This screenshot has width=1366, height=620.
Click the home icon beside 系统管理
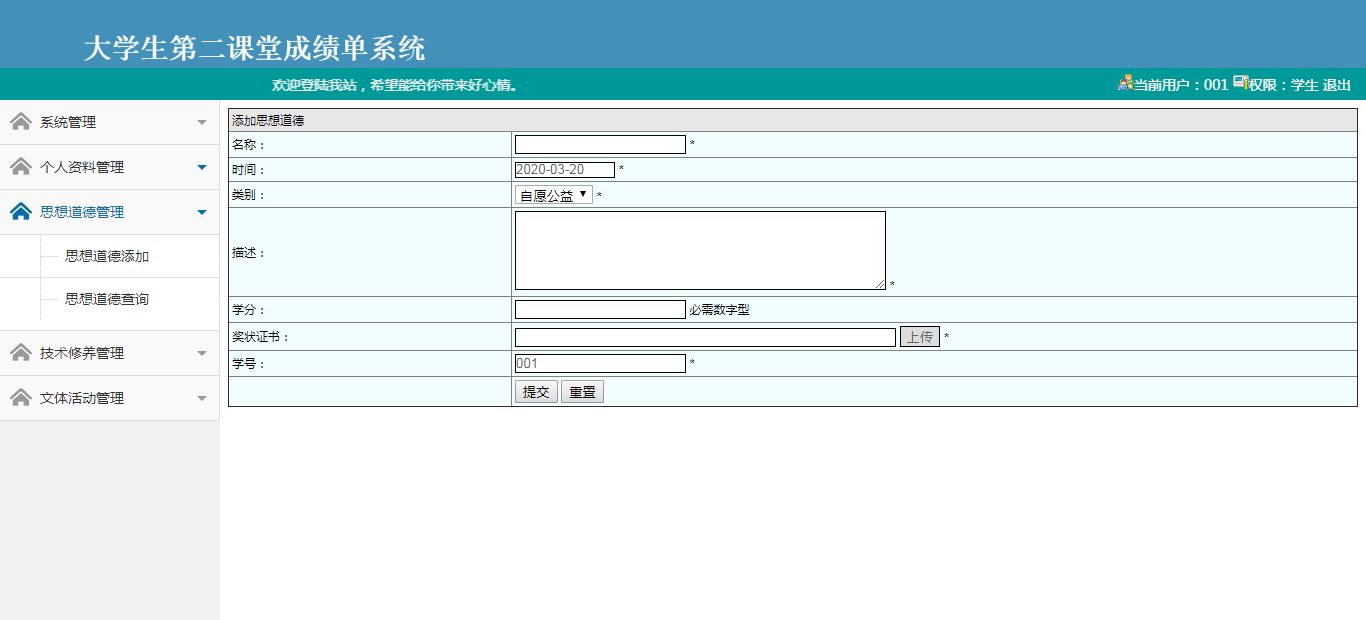pyautogui.click(x=20, y=121)
